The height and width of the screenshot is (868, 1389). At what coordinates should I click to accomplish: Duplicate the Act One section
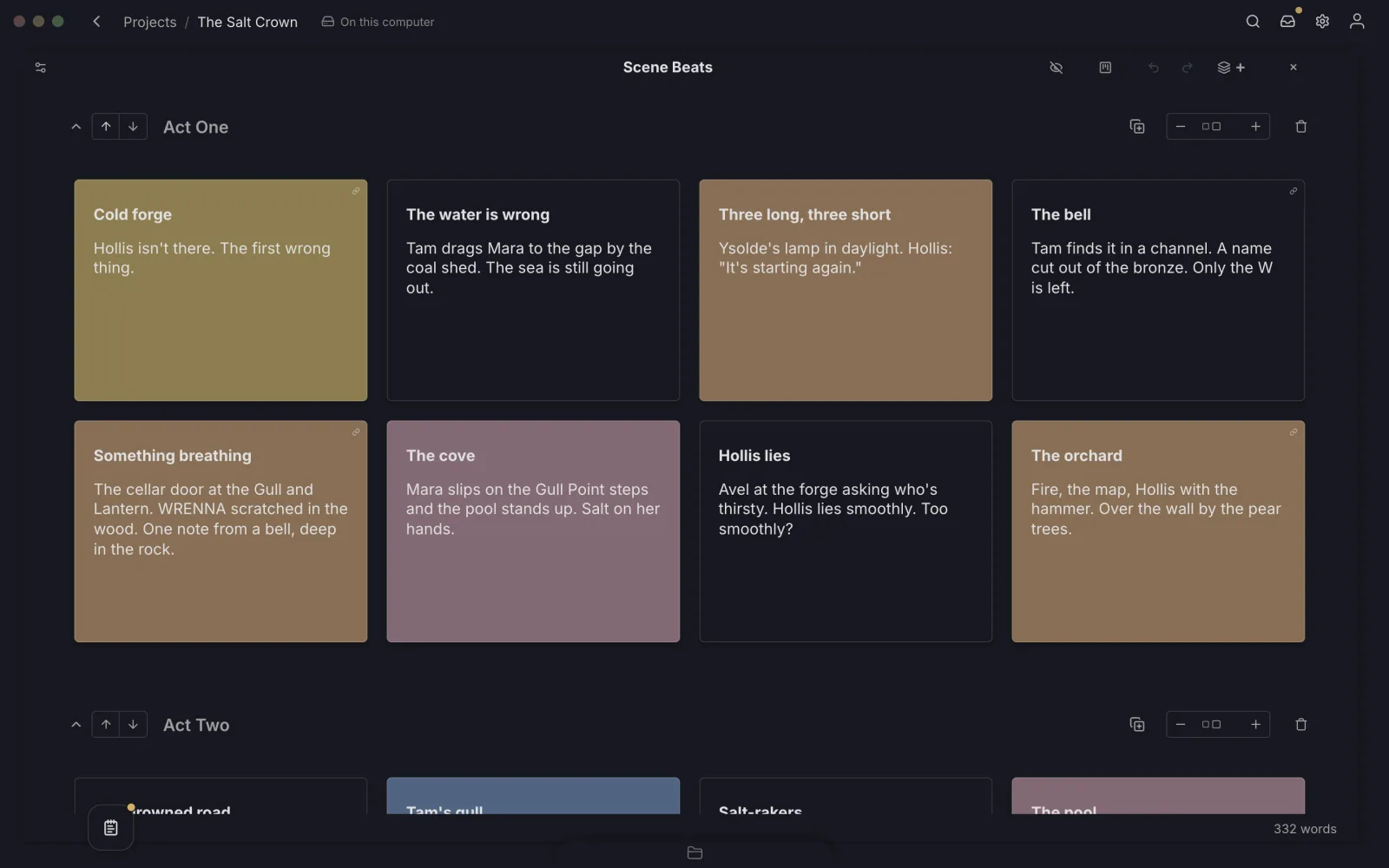pyautogui.click(x=1137, y=127)
